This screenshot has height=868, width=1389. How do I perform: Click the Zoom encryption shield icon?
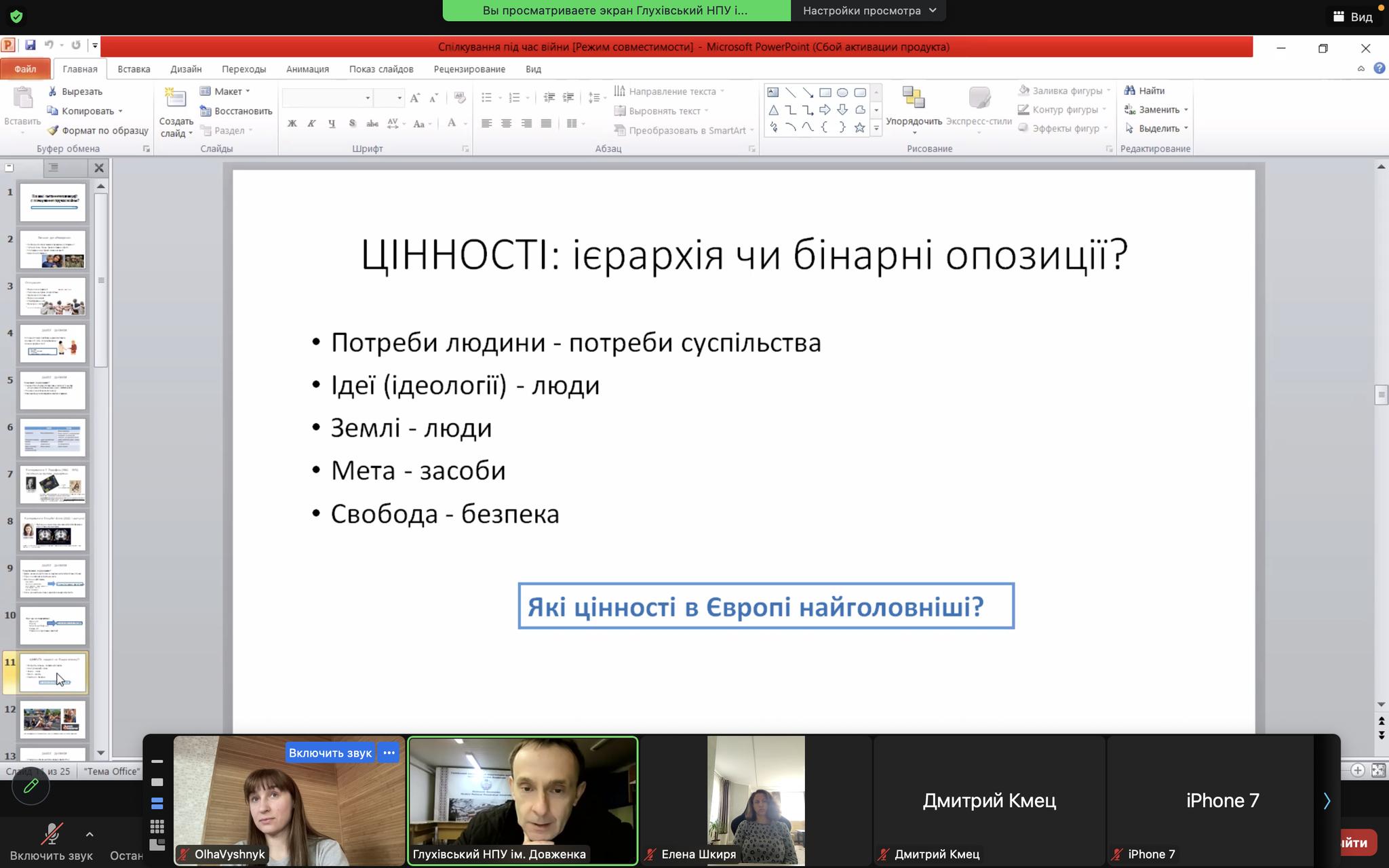[16, 16]
